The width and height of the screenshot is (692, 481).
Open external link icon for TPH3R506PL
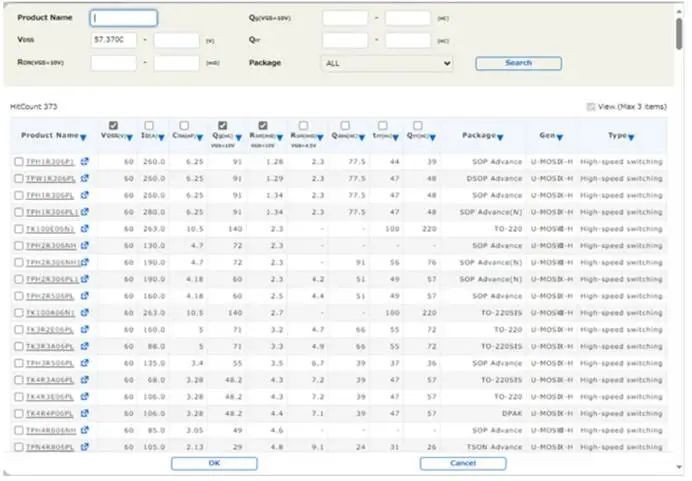(85, 363)
